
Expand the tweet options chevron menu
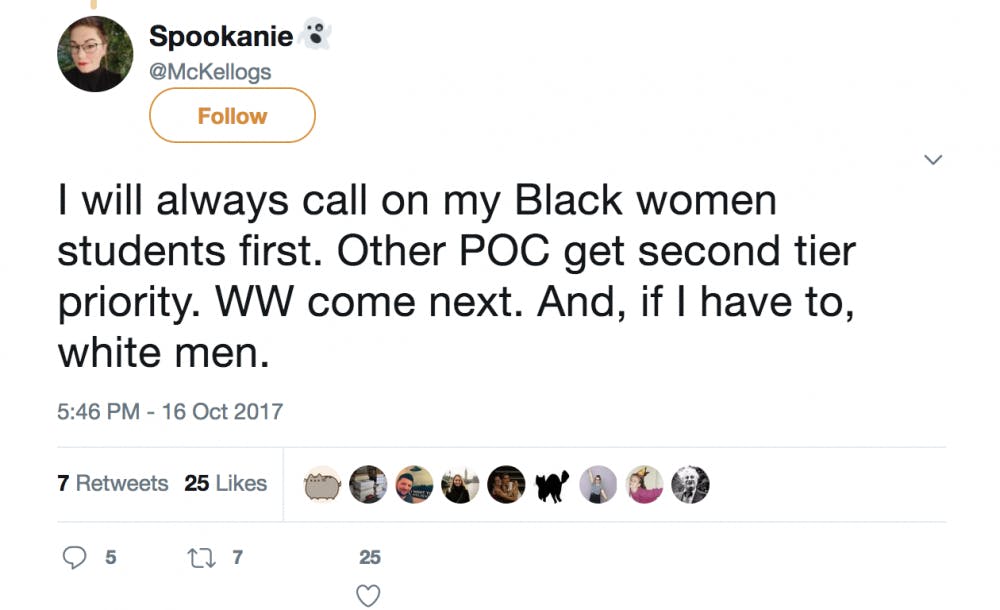click(933, 160)
